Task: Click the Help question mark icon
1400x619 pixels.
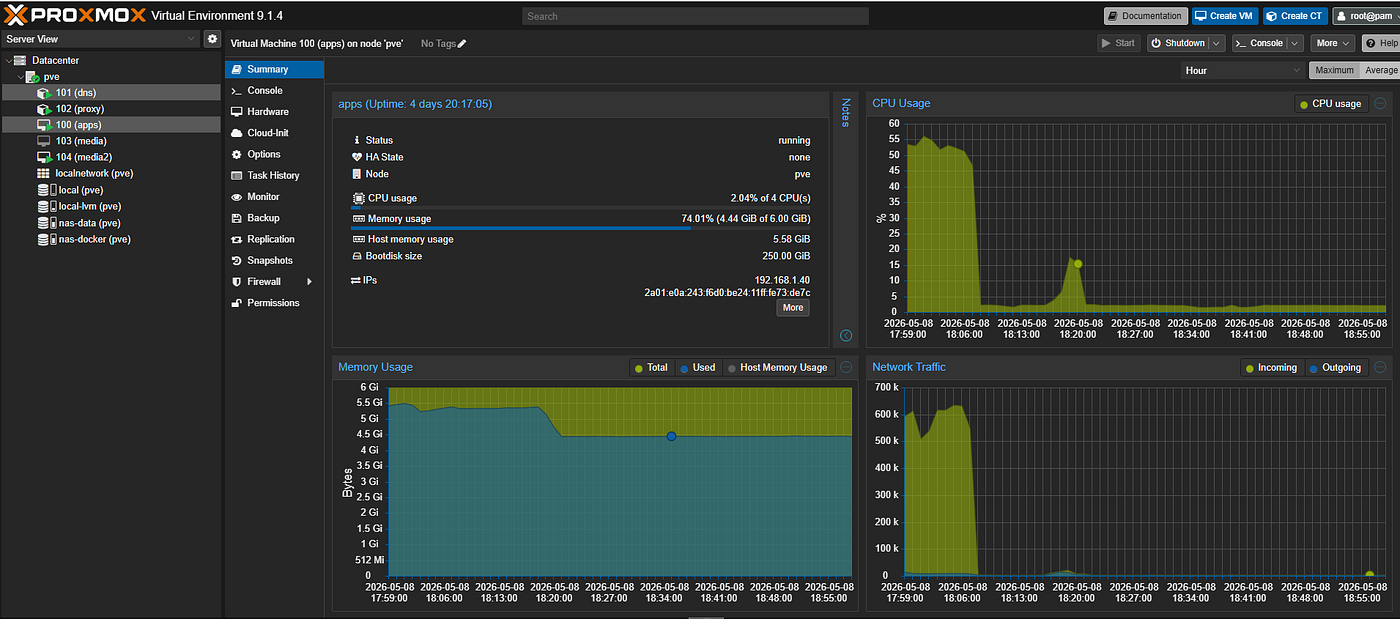Action: 1372,43
